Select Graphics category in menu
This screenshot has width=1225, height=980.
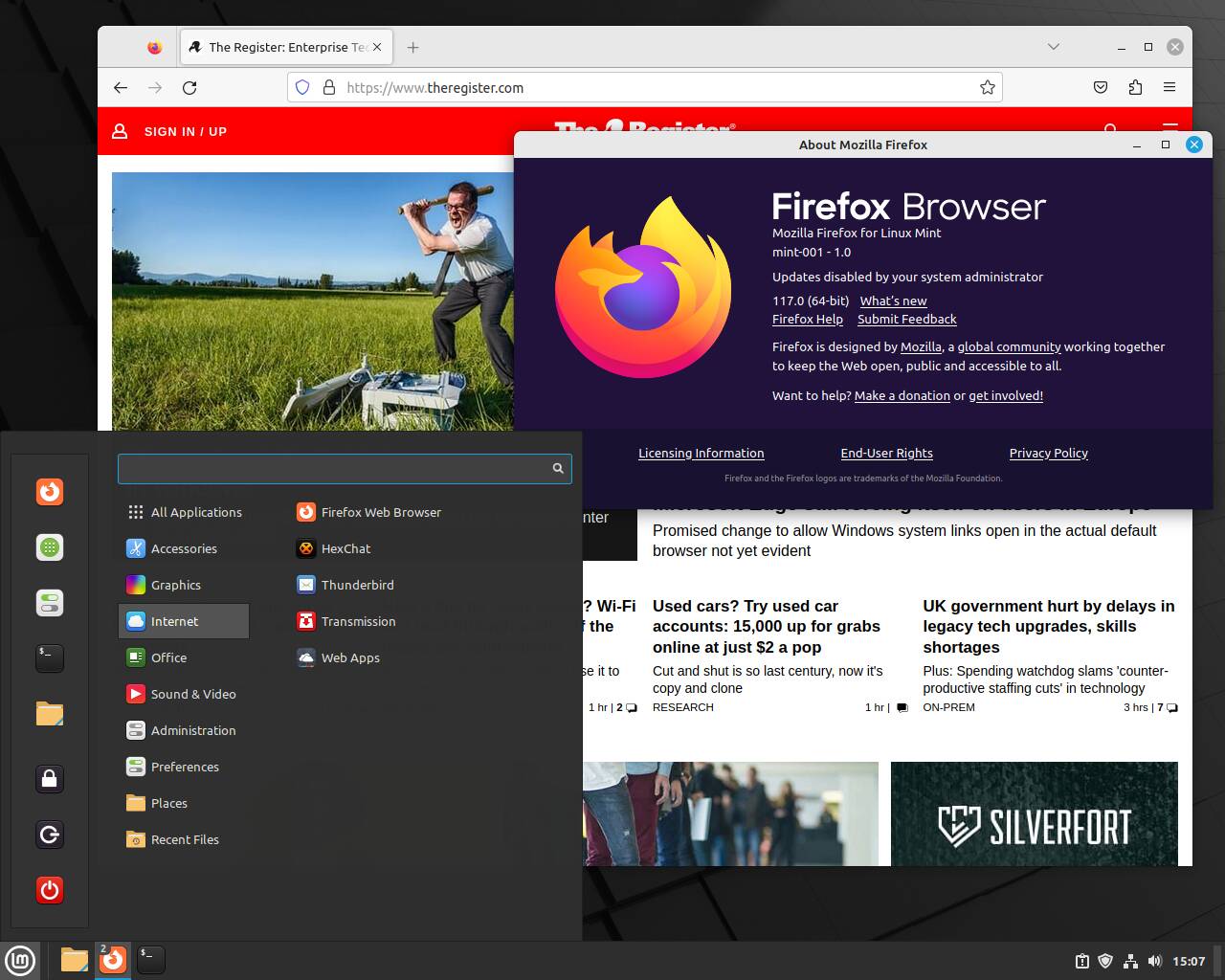pos(184,585)
